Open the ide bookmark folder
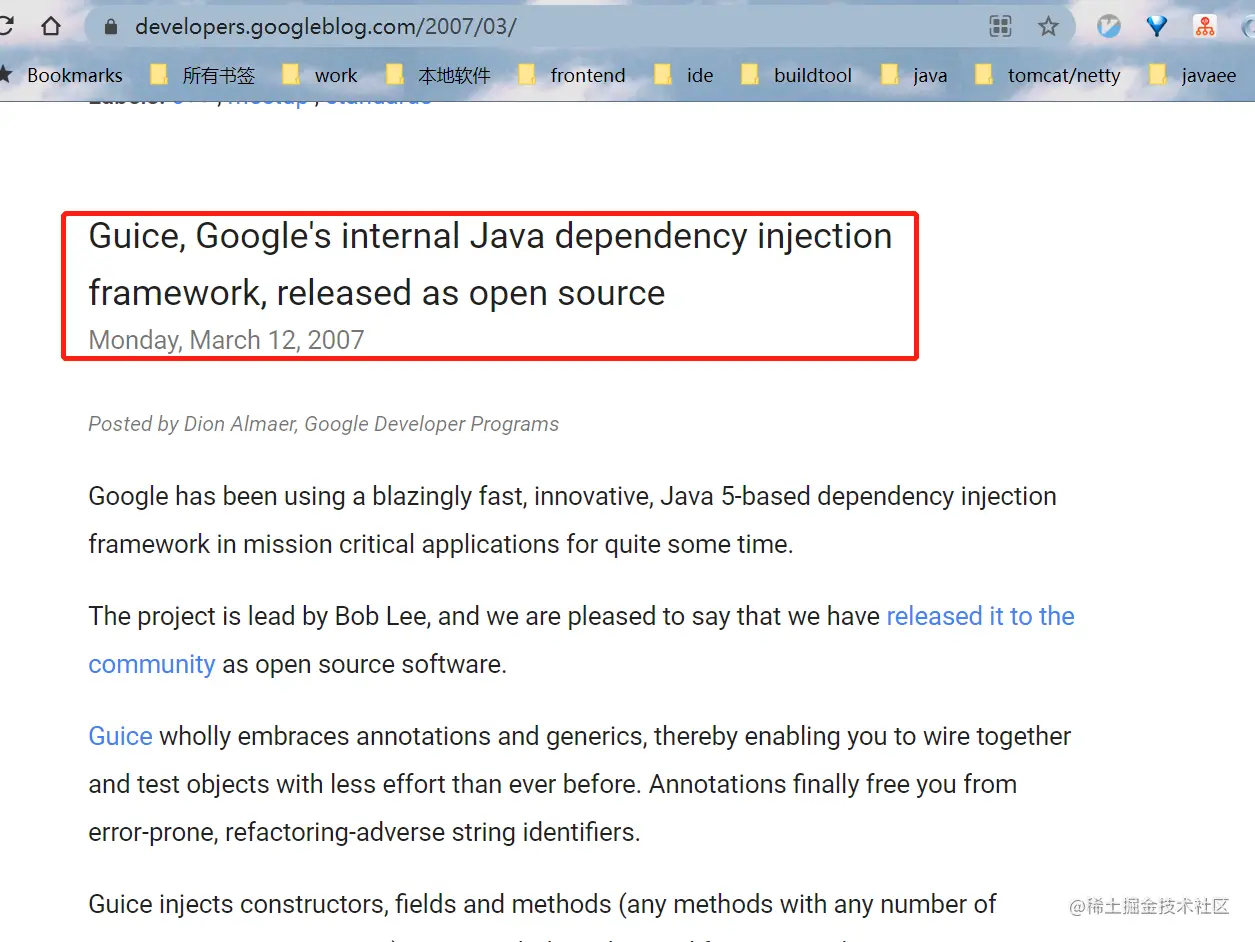 684,75
